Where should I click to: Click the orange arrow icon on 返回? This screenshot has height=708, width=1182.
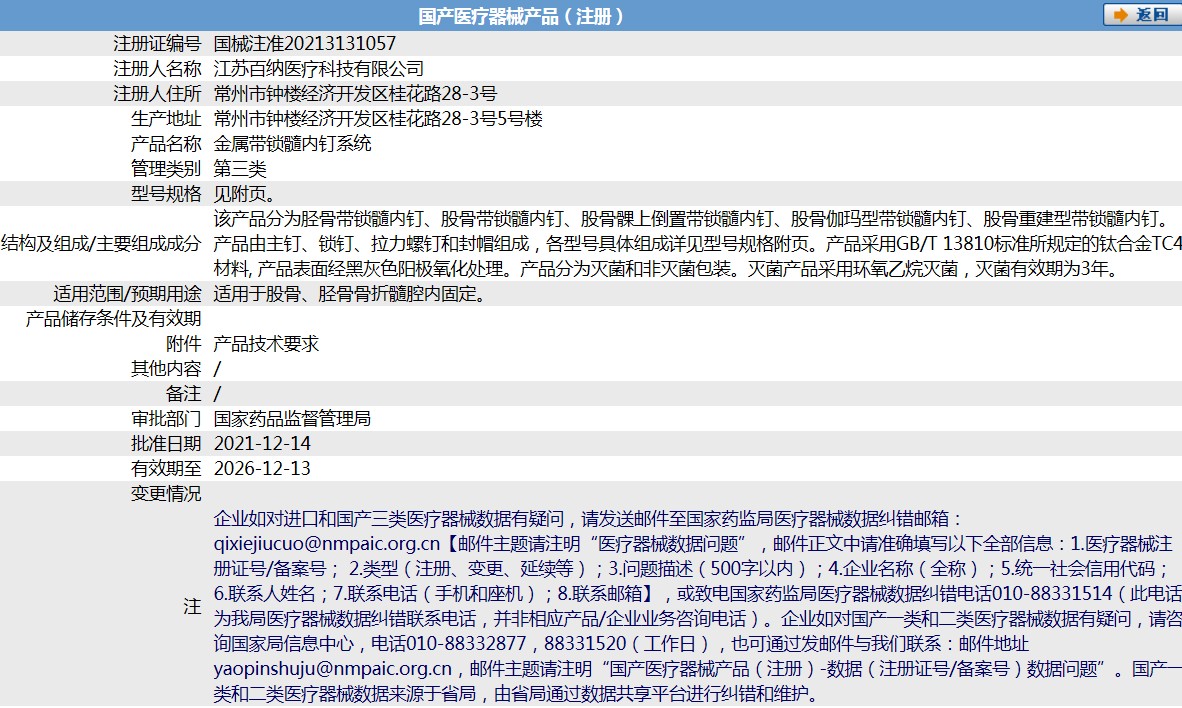click(1121, 14)
